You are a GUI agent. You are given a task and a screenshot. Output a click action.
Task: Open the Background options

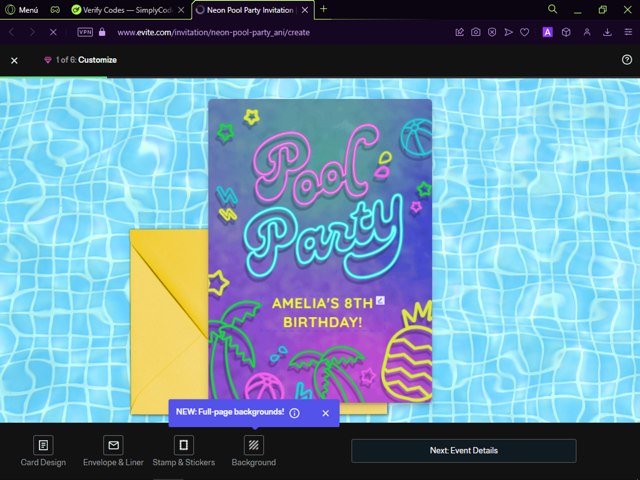coord(254,451)
